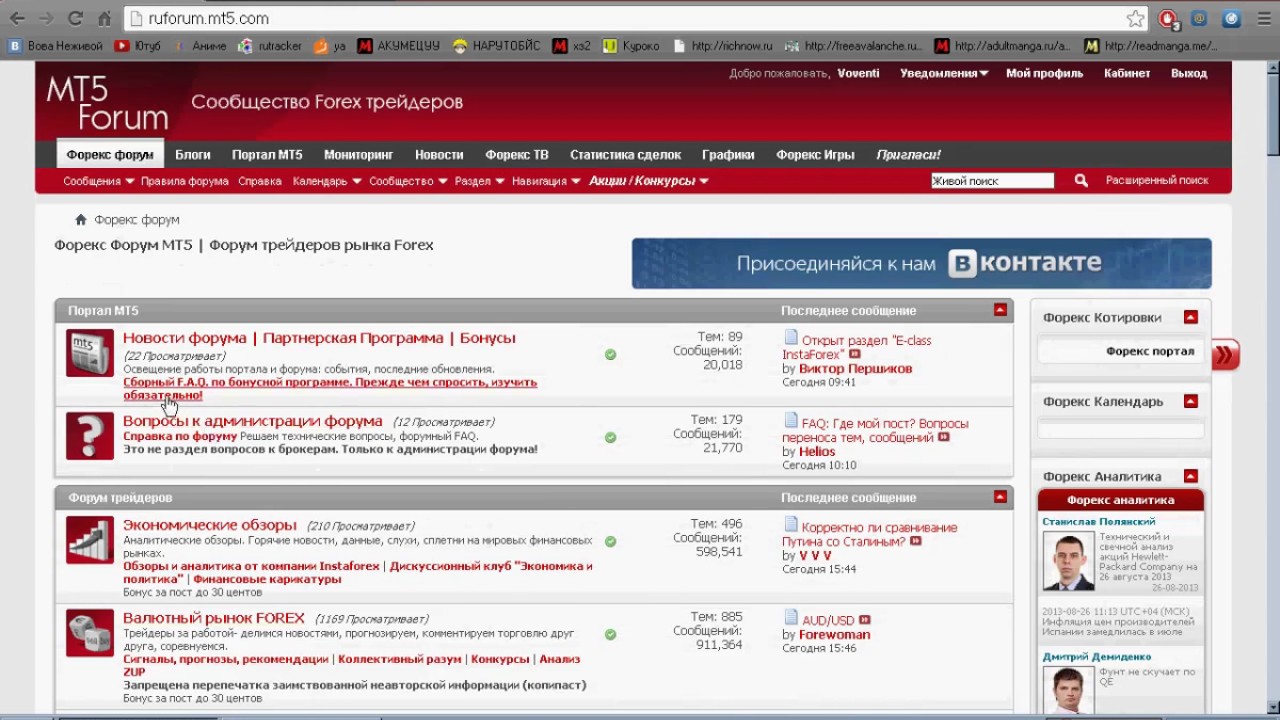Click Живой поиск search field
This screenshot has height=720, width=1280.
[992, 181]
